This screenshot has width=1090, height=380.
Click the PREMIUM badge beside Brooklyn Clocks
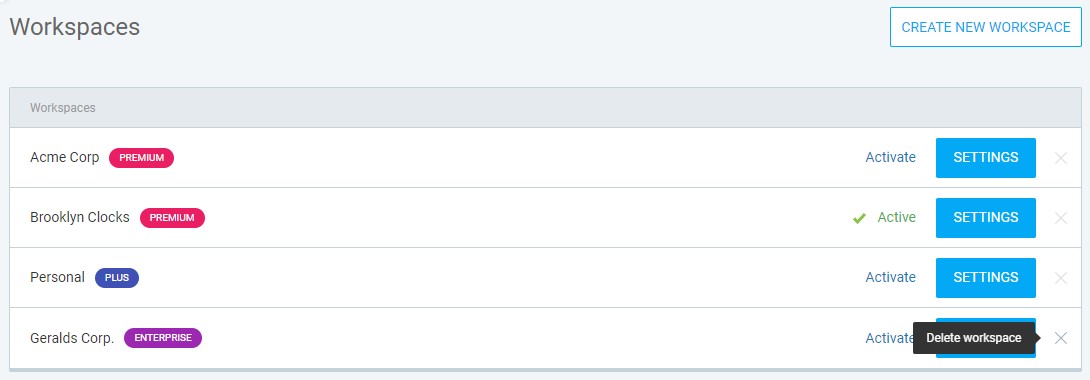coord(172,217)
